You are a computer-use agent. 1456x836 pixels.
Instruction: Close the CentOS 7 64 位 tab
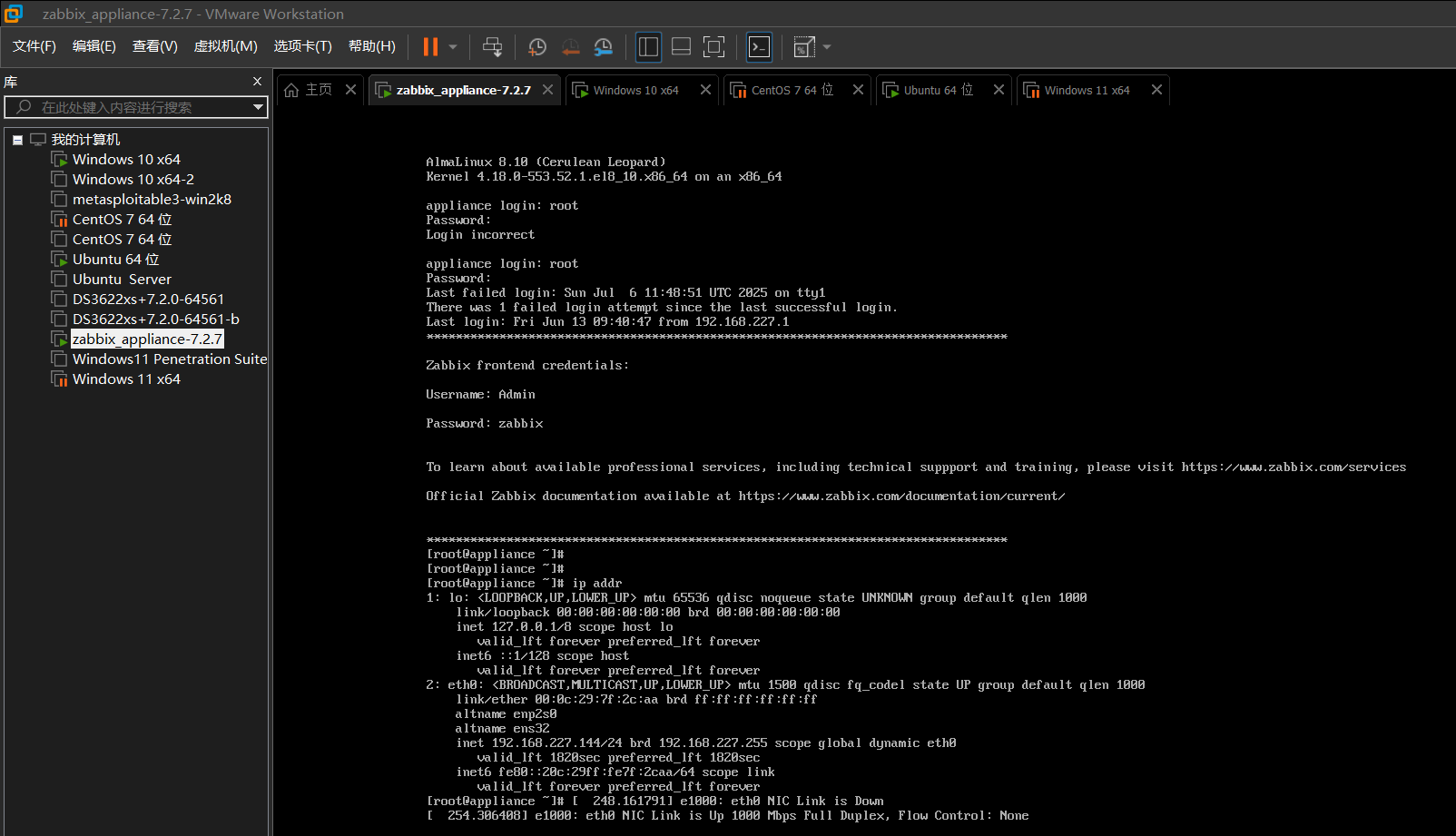(858, 90)
